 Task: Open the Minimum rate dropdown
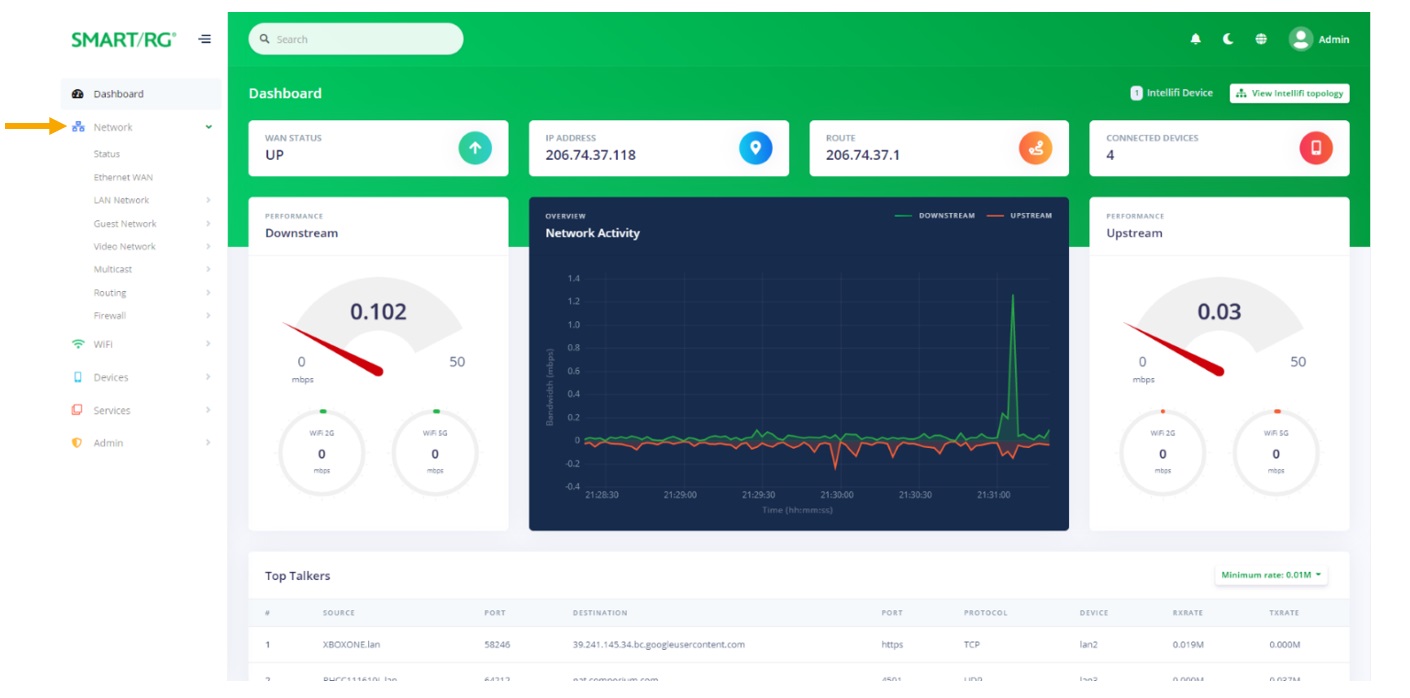(x=1271, y=575)
